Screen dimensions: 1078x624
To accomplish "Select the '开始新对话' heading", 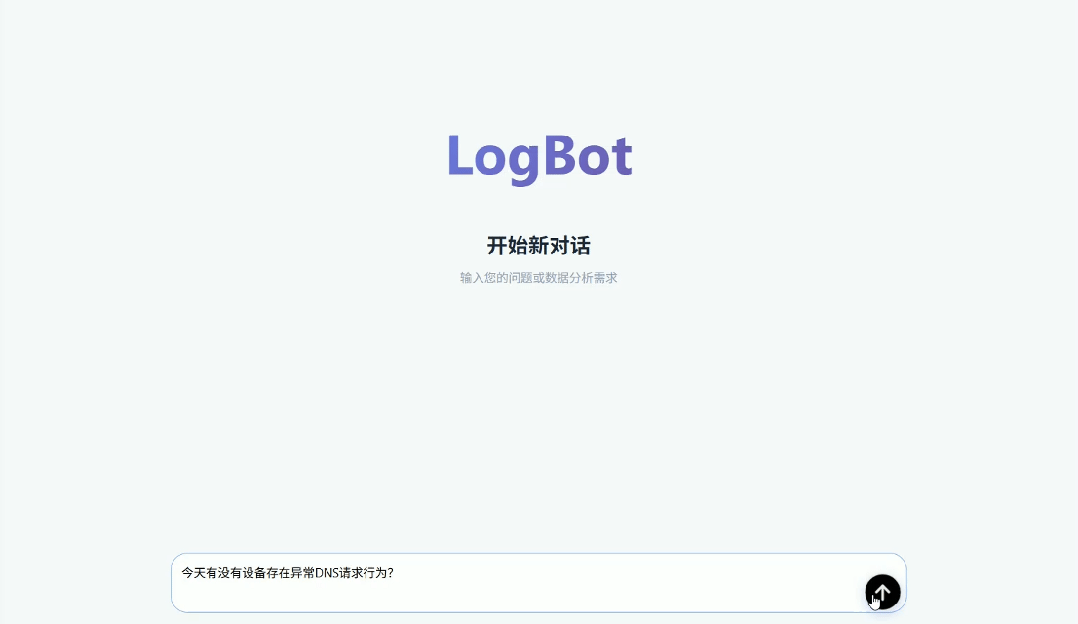I will click(x=538, y=245).
